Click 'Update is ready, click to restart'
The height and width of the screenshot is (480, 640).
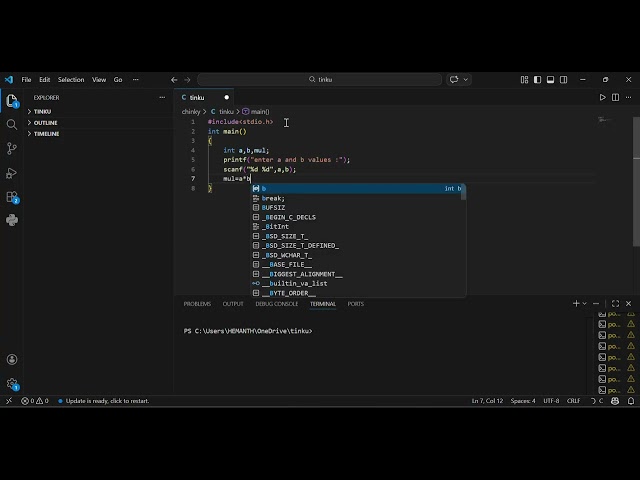[104, 401]
